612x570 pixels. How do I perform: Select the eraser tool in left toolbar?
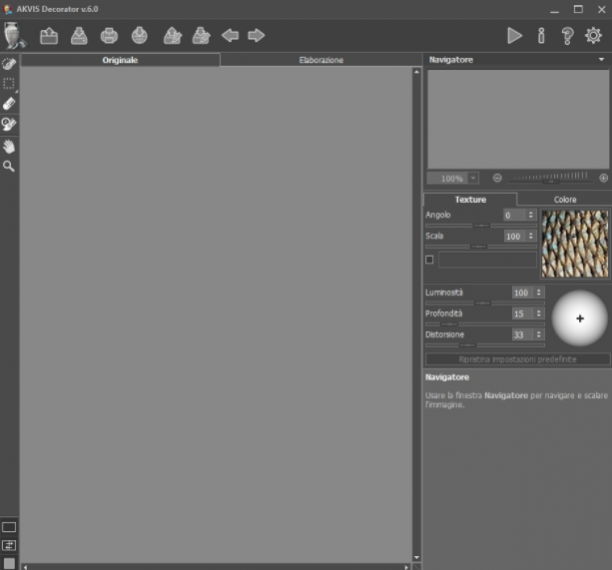[x=9, y=103]
